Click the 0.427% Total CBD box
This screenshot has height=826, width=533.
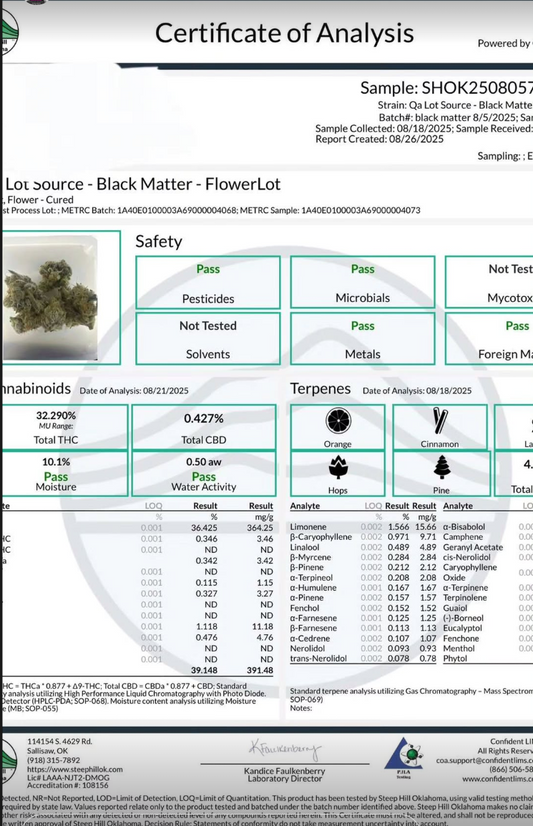(204, 427)
